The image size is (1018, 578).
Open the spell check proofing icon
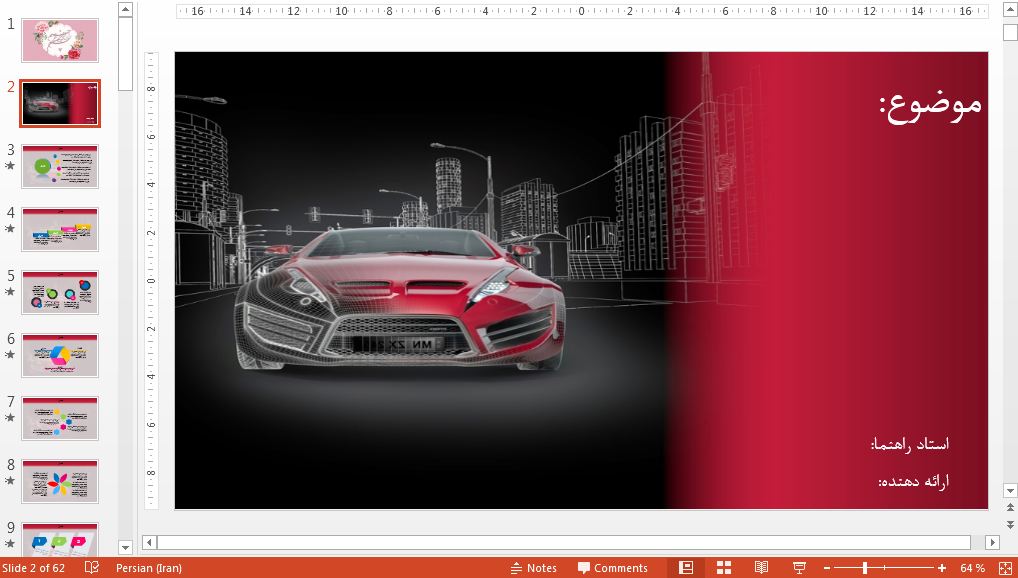92,568
